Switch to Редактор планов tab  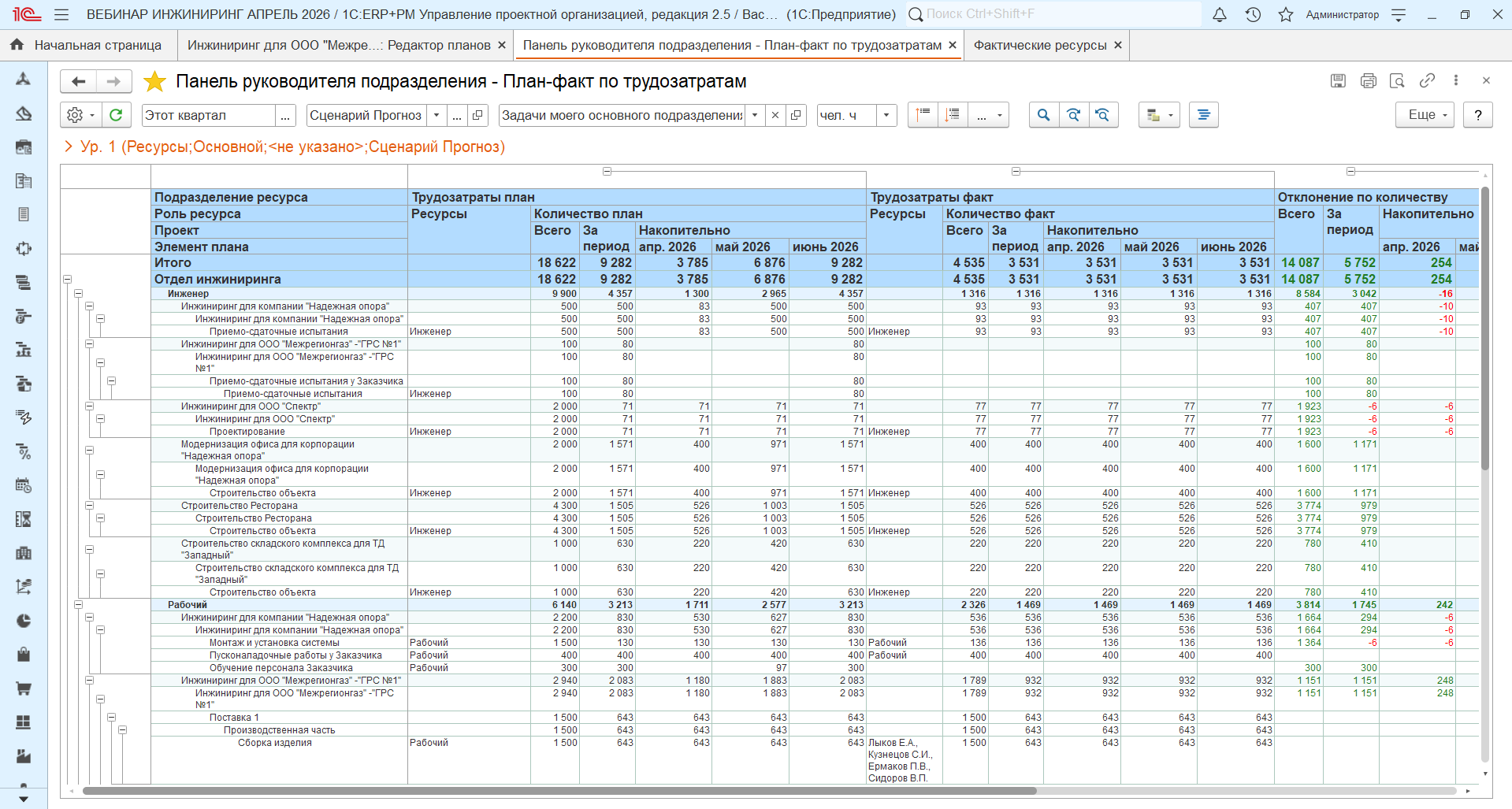pos(339,46)
